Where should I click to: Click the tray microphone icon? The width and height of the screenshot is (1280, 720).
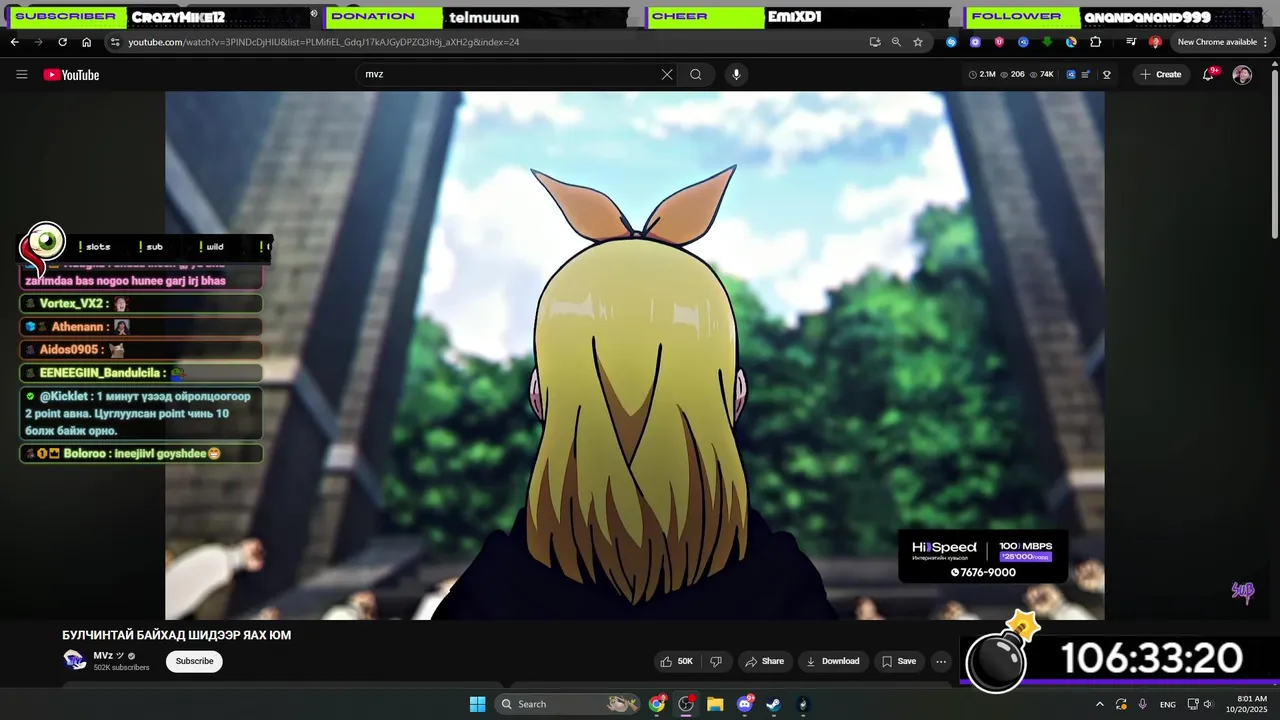[x=1142, y=704]
